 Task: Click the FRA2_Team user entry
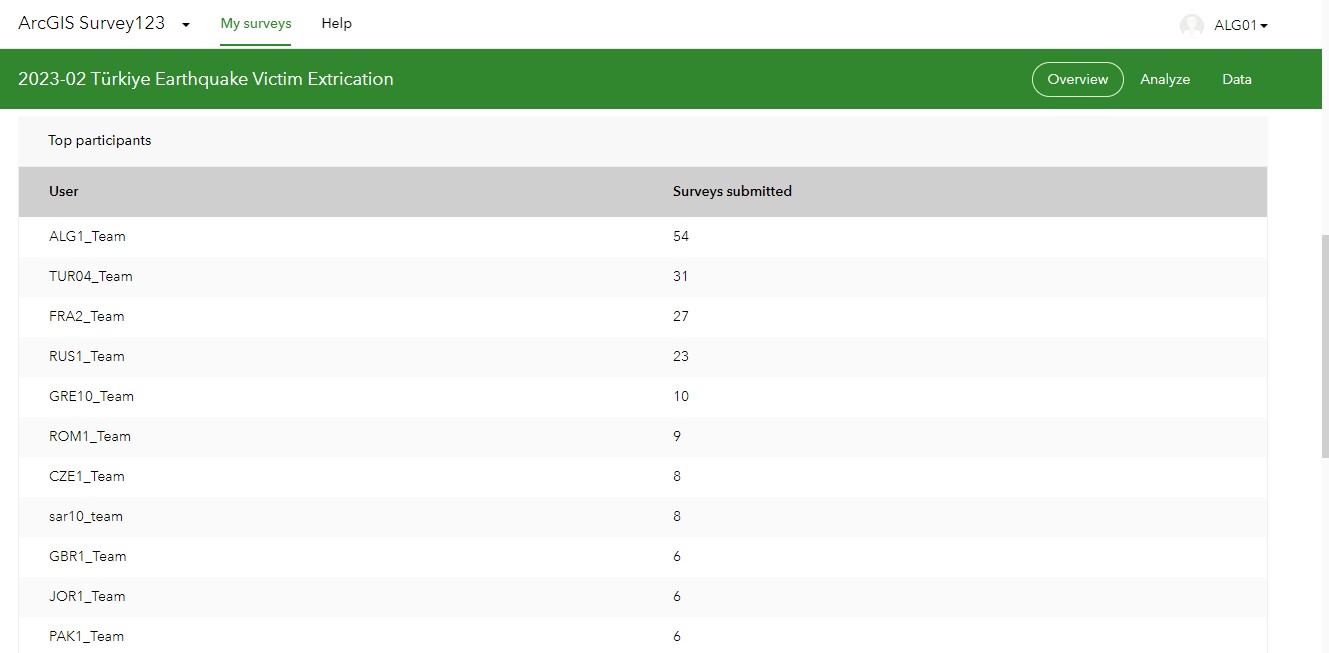point(87,317)
